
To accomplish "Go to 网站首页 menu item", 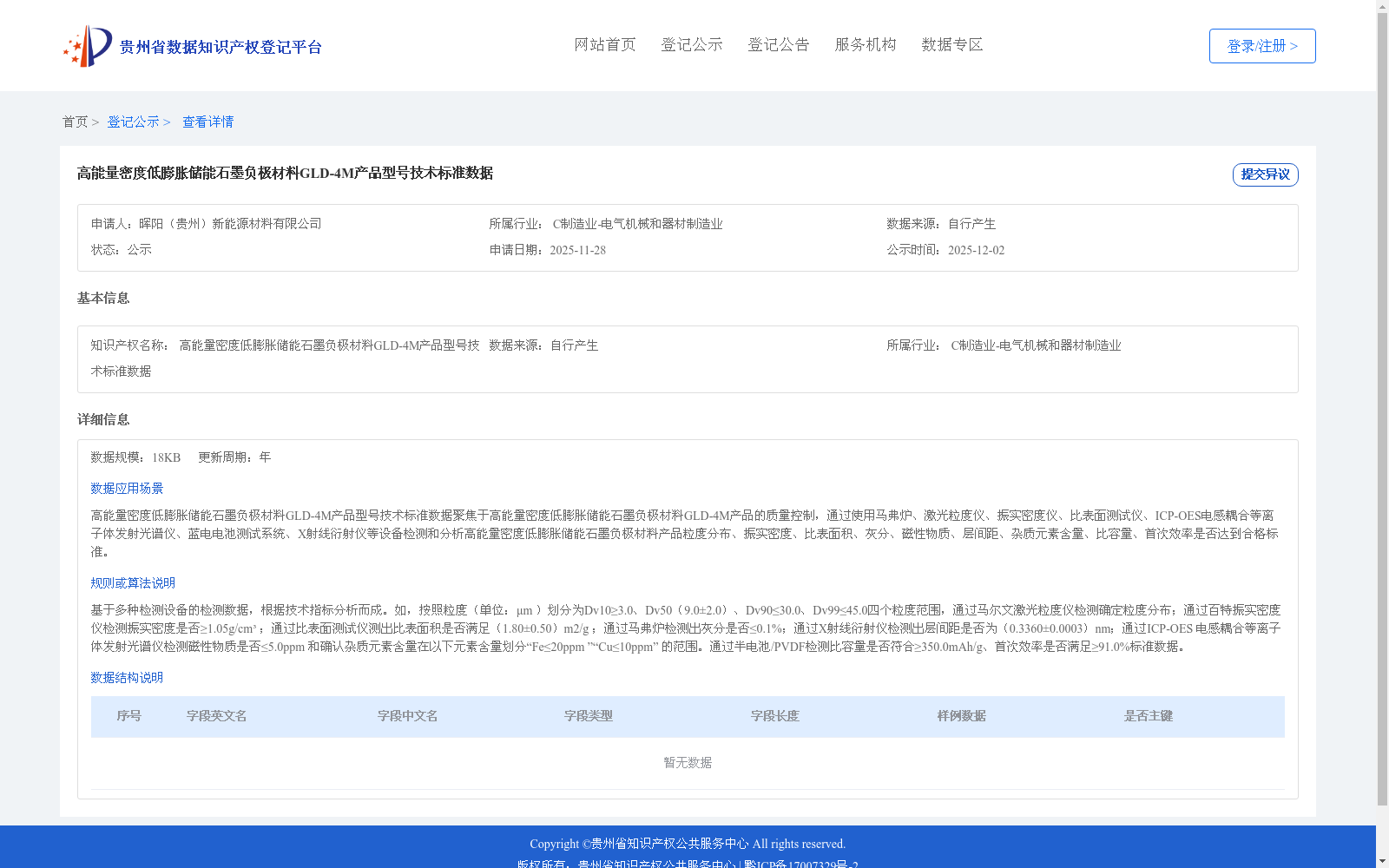I will (x=605, y=44).
